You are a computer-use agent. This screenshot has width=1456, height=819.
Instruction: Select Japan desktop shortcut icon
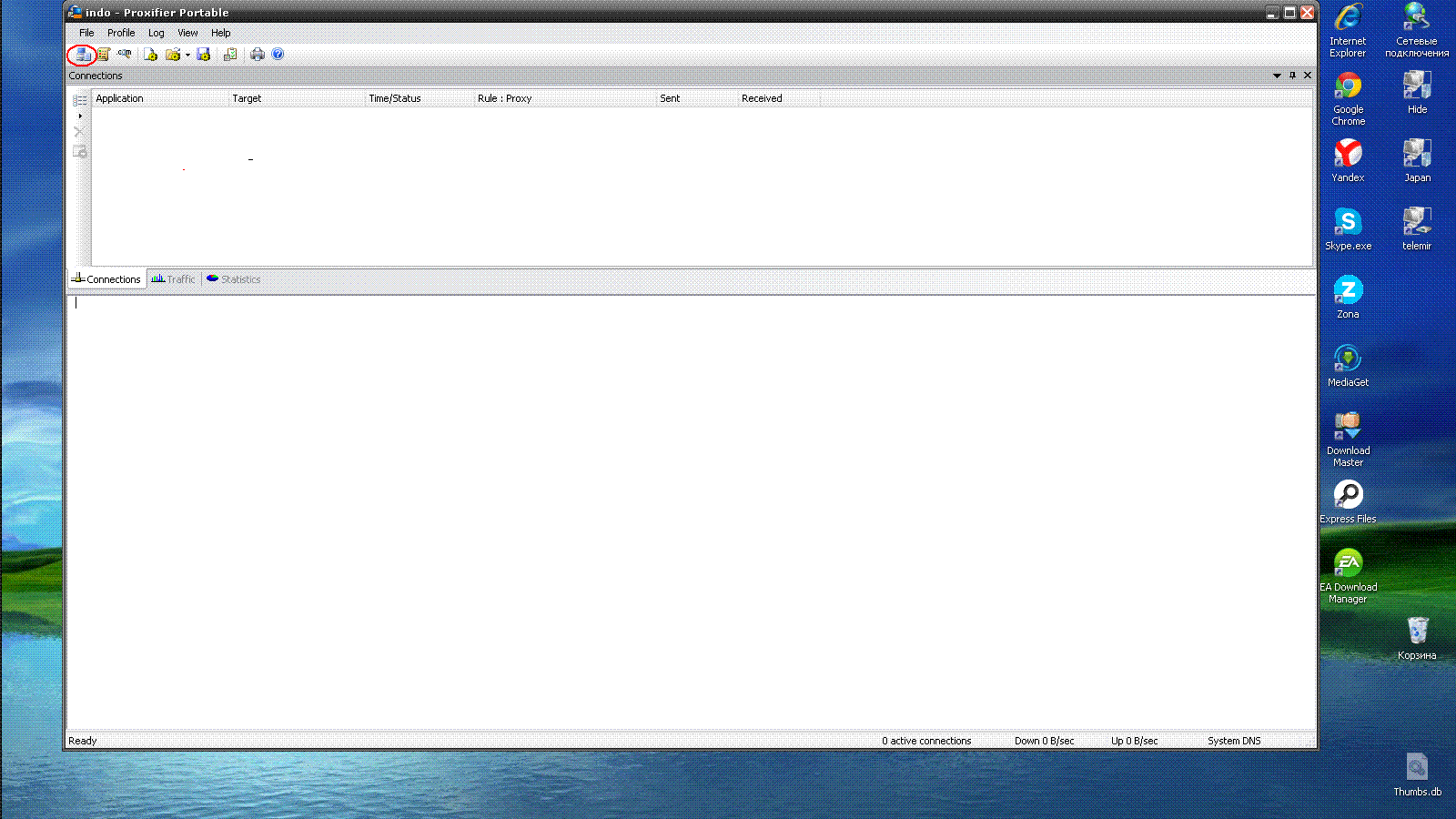coord(1417,160)
